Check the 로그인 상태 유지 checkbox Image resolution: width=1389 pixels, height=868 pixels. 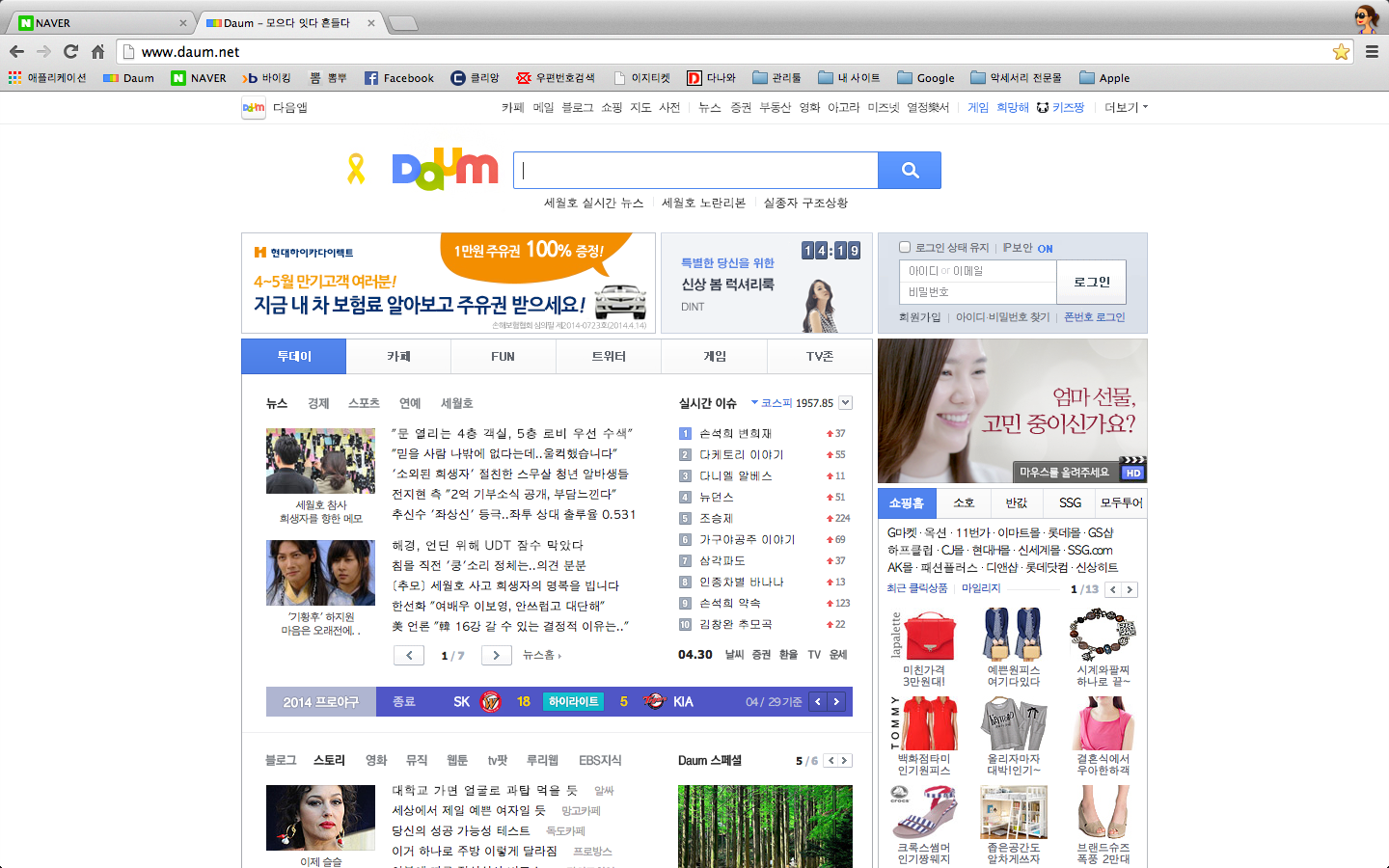point(905,247)
